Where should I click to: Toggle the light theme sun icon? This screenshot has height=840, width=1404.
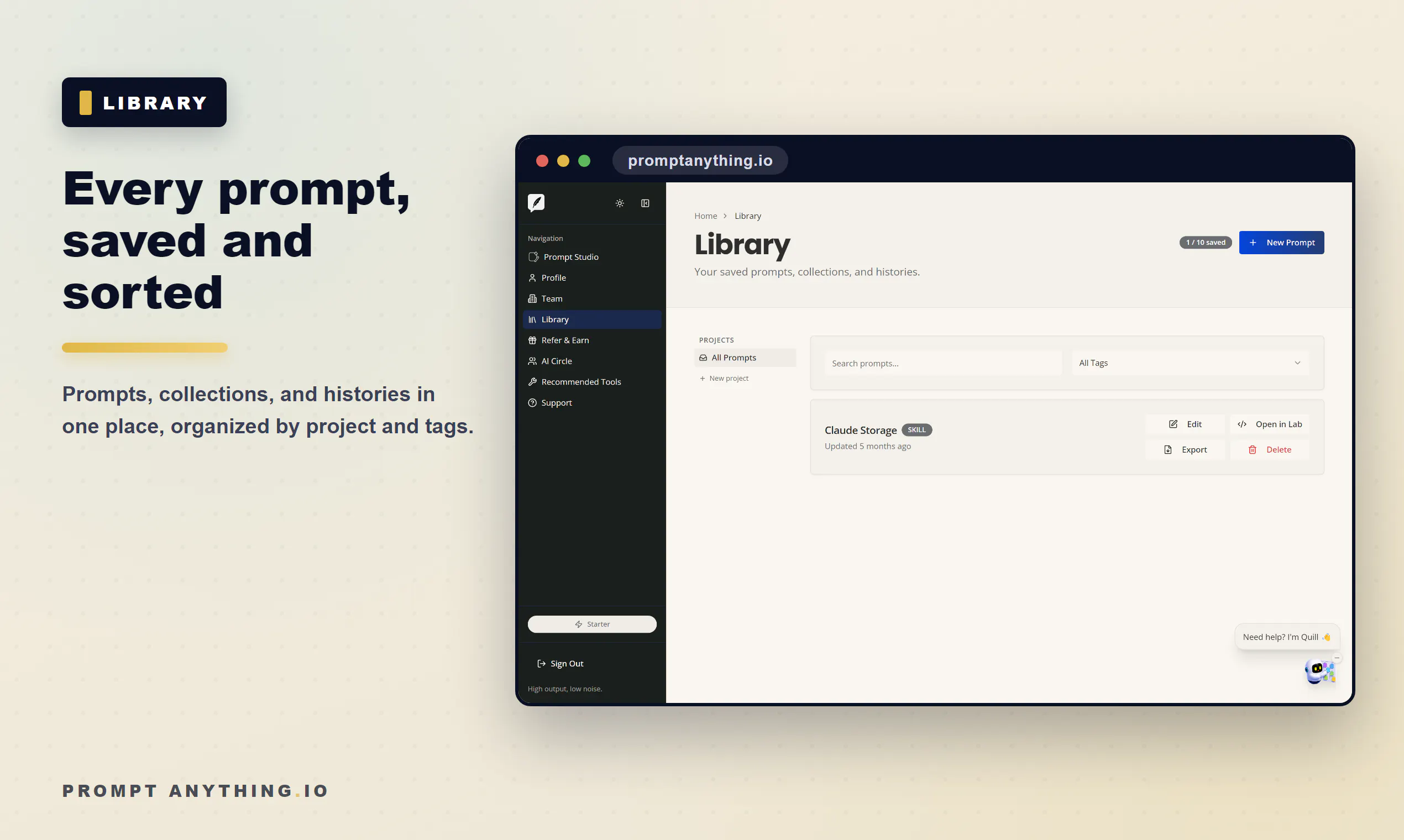pos(619,203)
